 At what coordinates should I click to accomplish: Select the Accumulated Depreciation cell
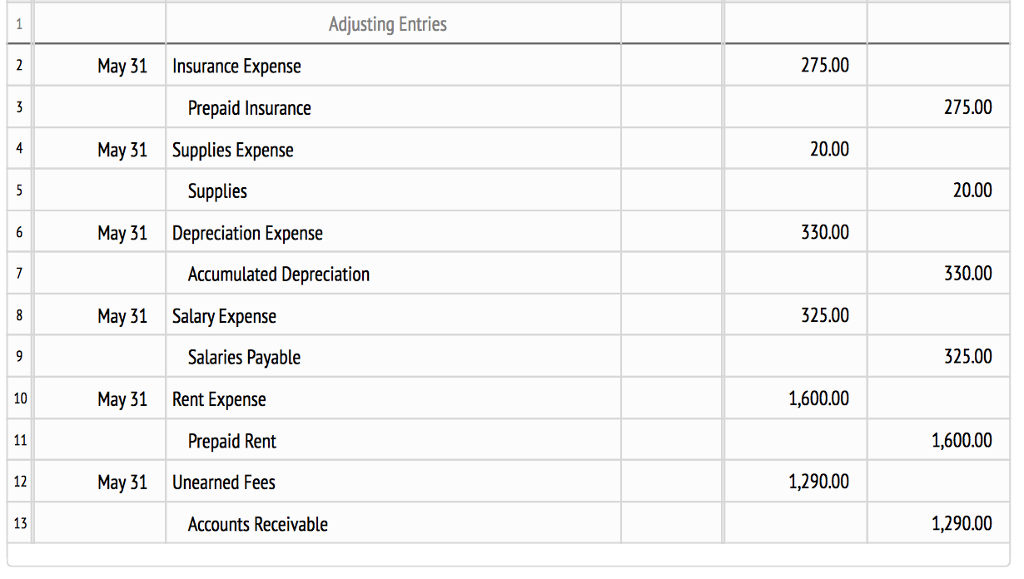coord(277,273)
